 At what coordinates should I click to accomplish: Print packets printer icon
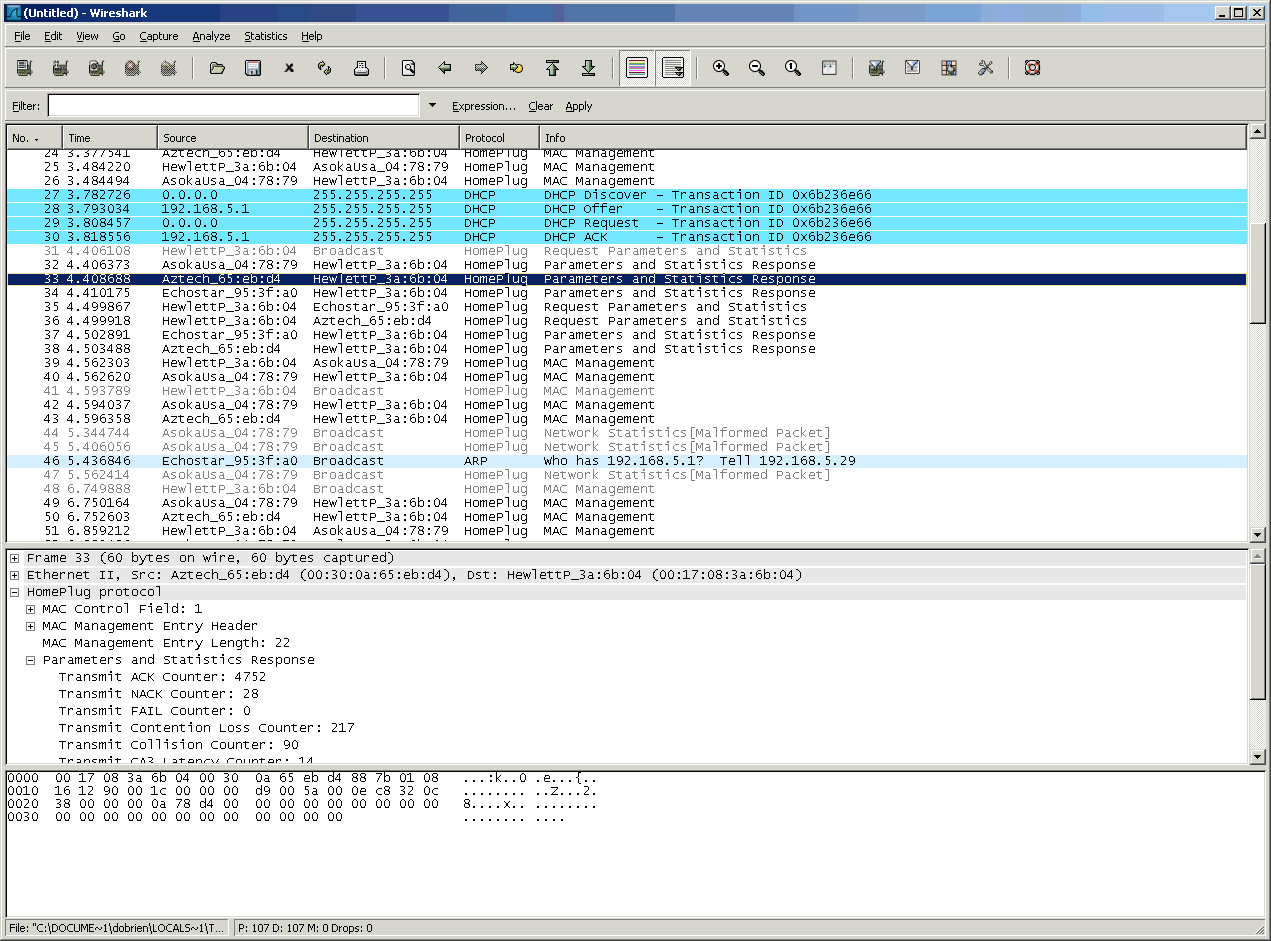361,68
